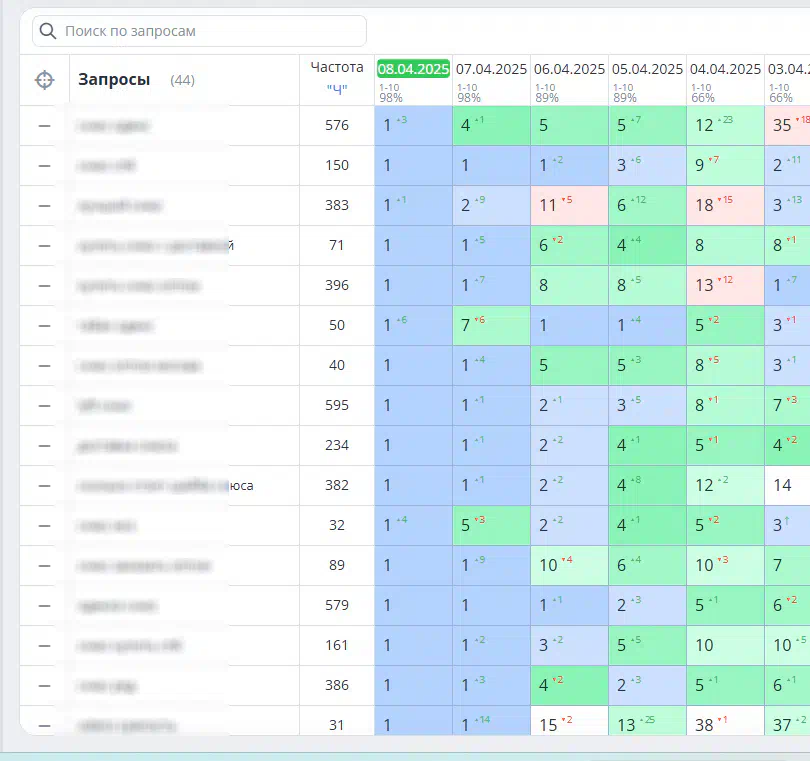
Task: Click the Запросы column header
Action: pyautogui.click(x=114, y=80)
